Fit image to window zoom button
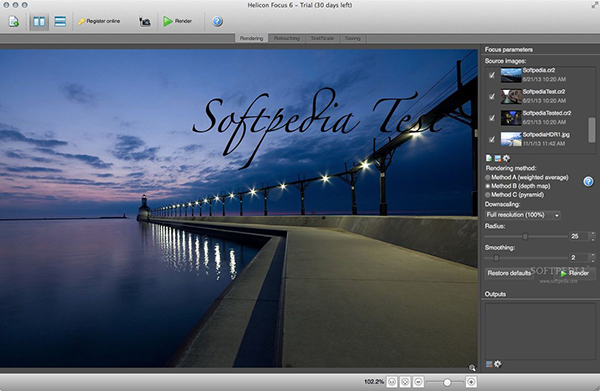Image resolution: width=600 pixels, height=391 pixels. pyautogui.click(x=405, y=382)
